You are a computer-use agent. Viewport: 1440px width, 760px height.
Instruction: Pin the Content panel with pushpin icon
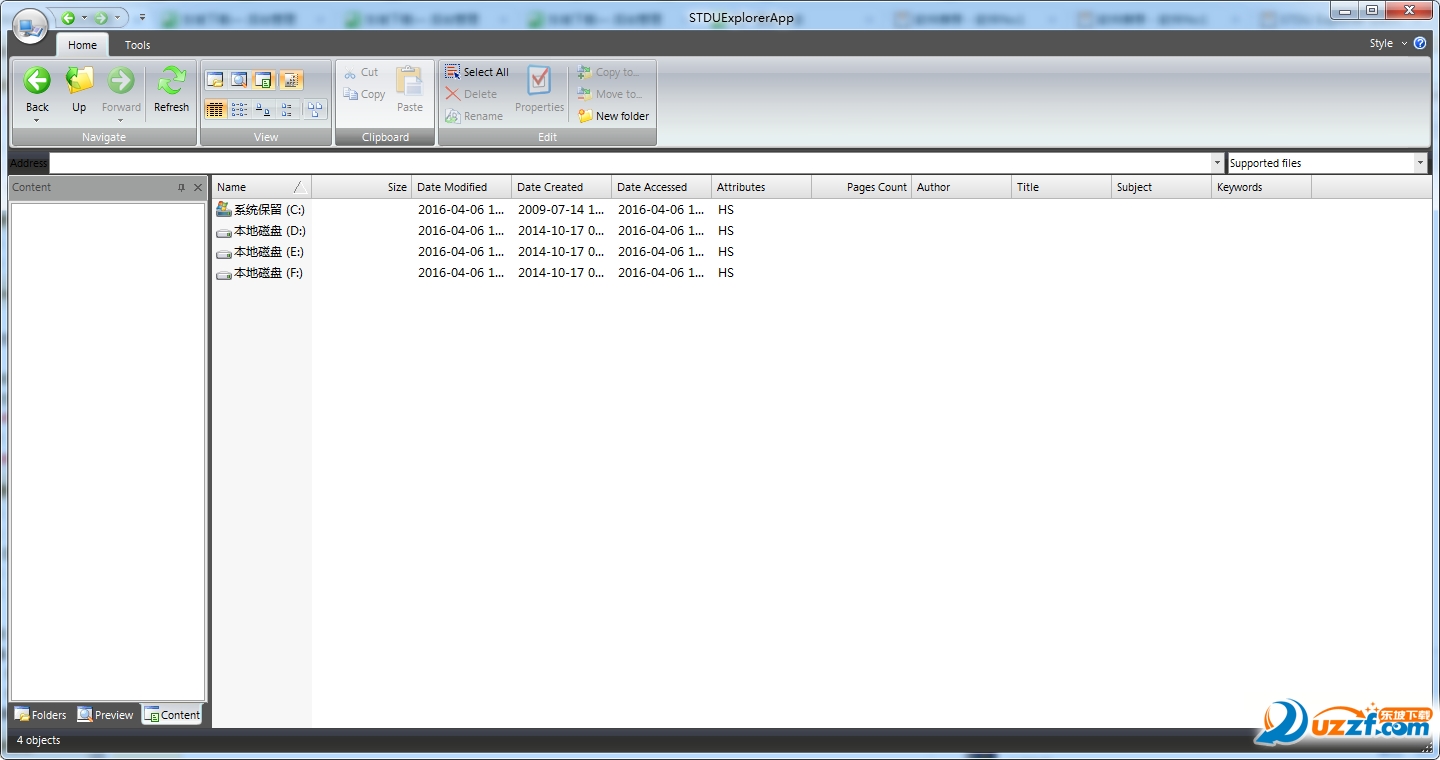coord(181,188)
